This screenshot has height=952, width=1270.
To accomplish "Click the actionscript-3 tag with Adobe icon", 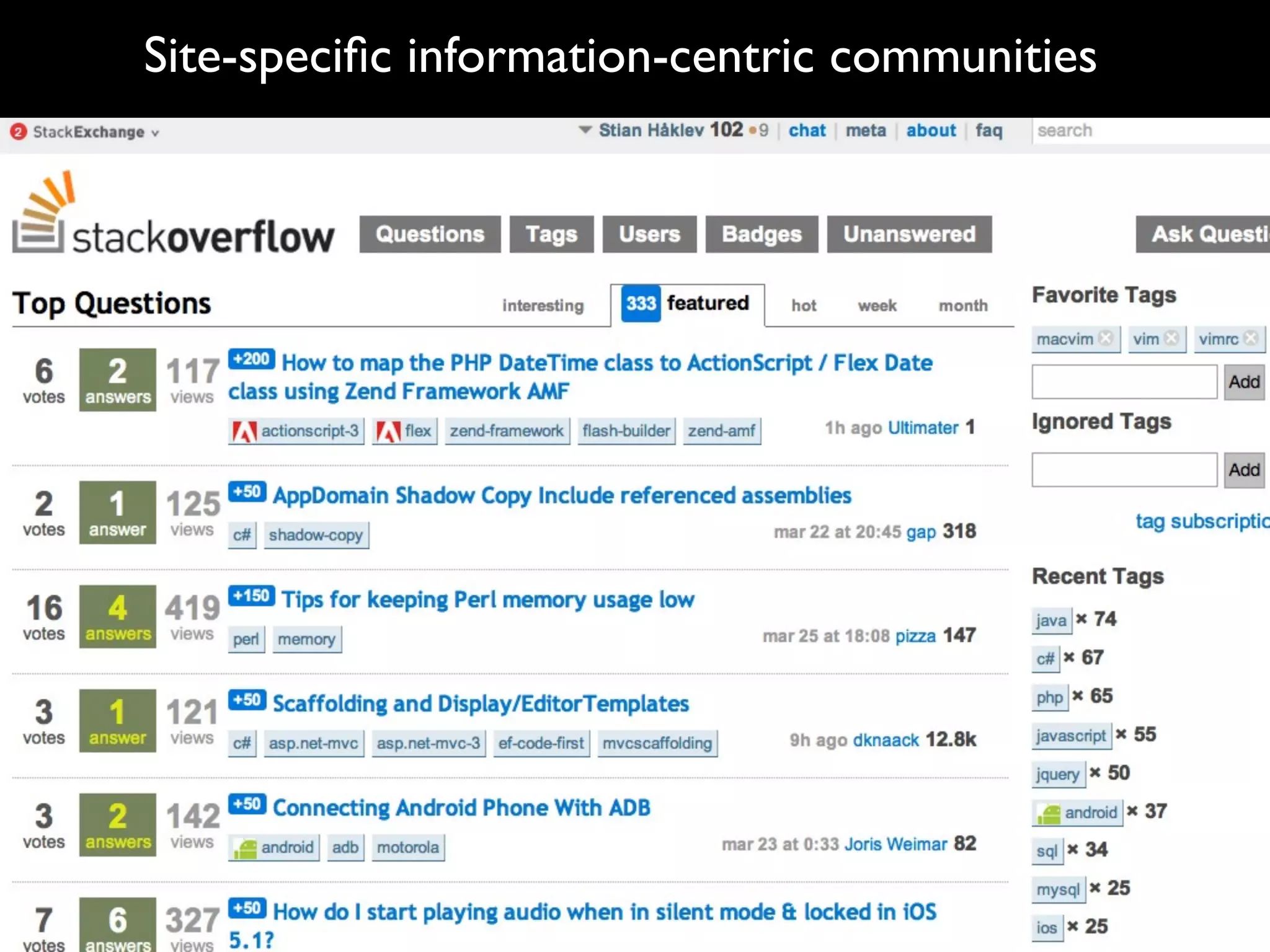I will [296, 431].
